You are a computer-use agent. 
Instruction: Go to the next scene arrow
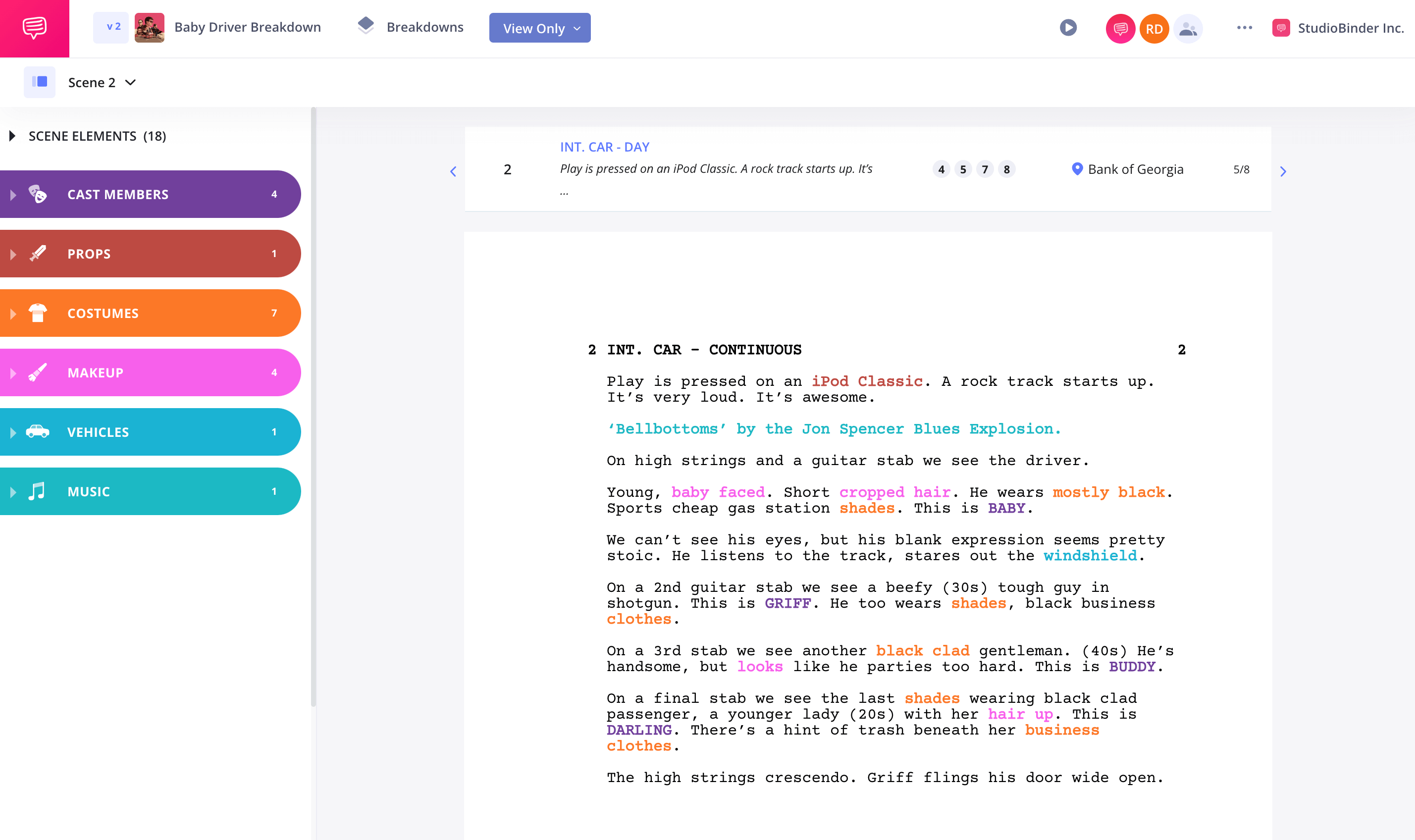pos(1283,171)
